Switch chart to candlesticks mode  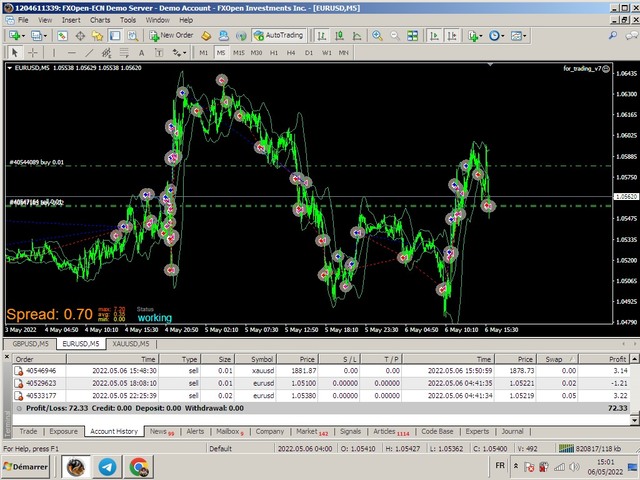click(x=339, y=36)
